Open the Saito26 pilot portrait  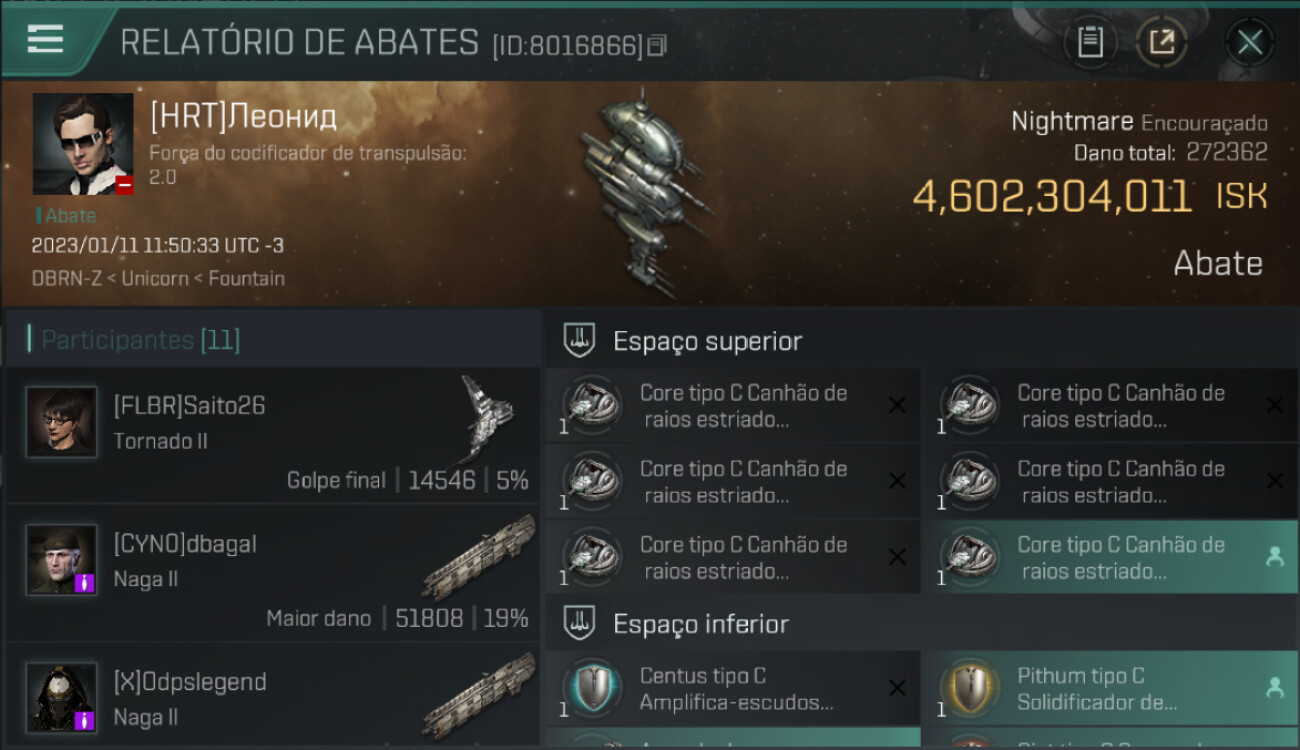tap(62, 423)
